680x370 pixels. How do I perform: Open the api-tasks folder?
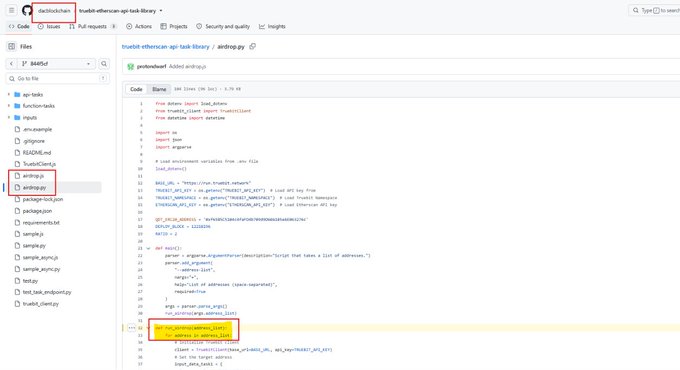(33, 95)
